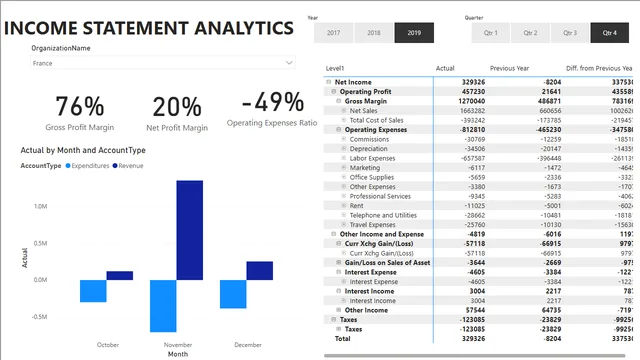Collapse the bold Interest Income group
Viewport: 640px width, 360px height.
(338, 291)
